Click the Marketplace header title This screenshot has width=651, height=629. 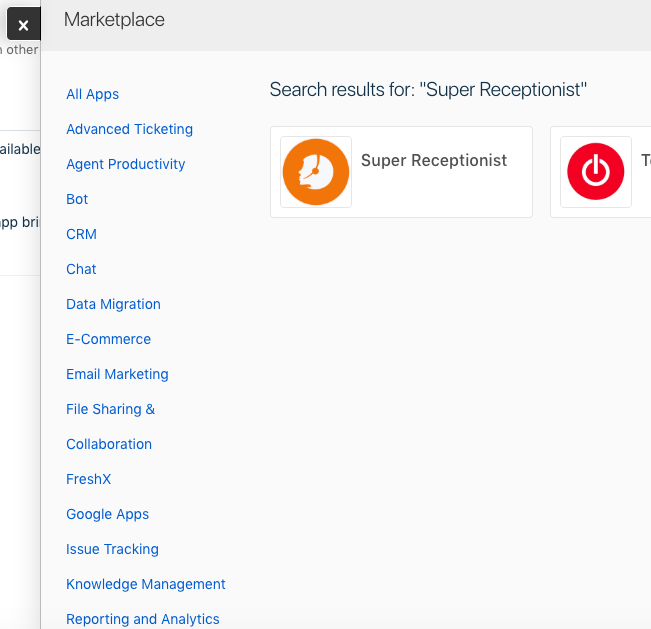click(x=114, y=20)
